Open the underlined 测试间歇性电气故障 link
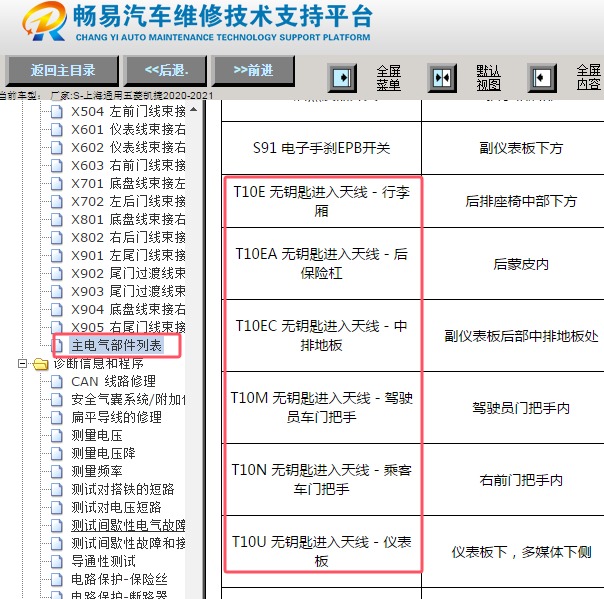The image size is (604, 599). pos(128,525)
